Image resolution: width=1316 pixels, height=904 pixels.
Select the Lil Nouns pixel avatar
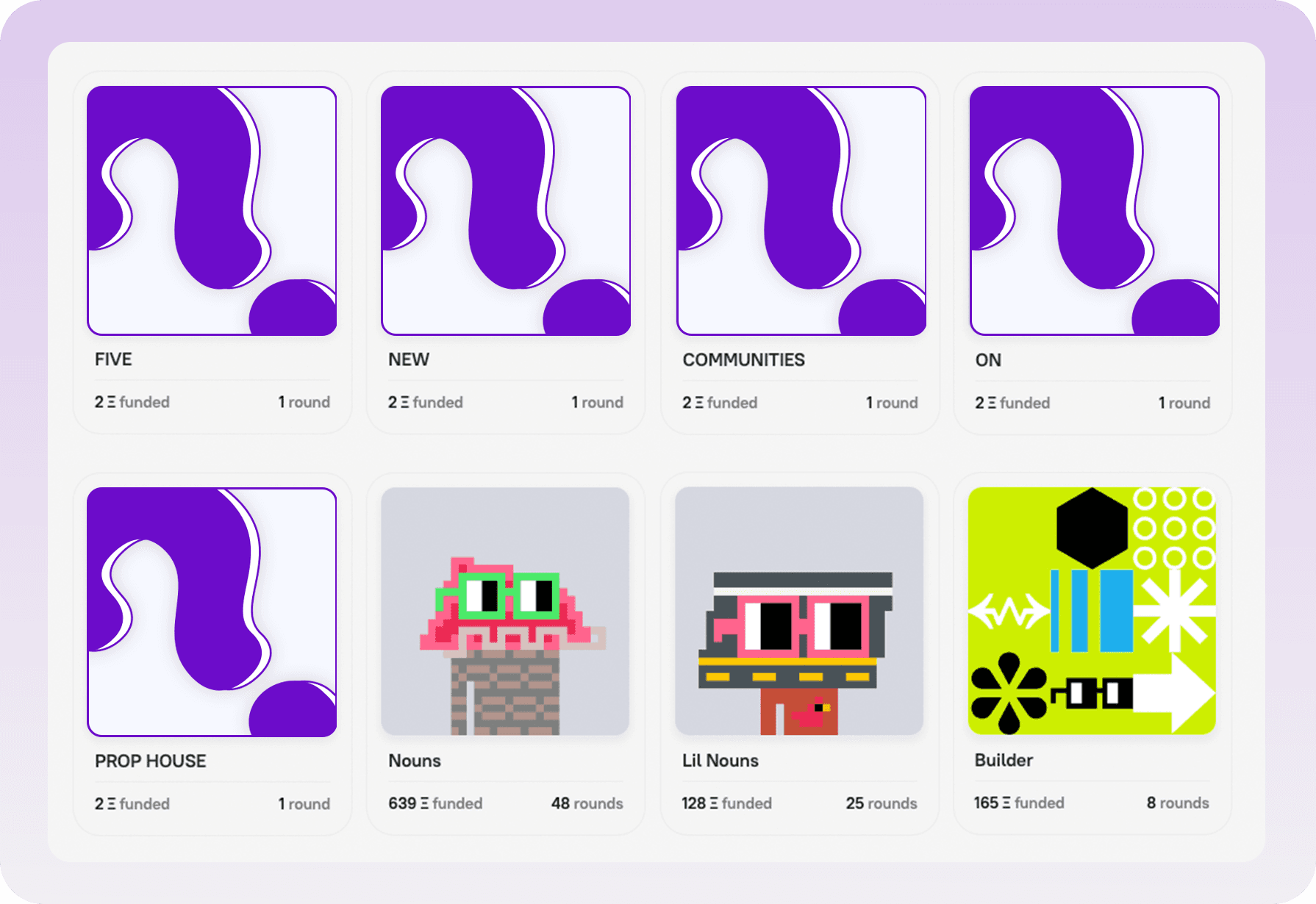(x=799, y=611)
